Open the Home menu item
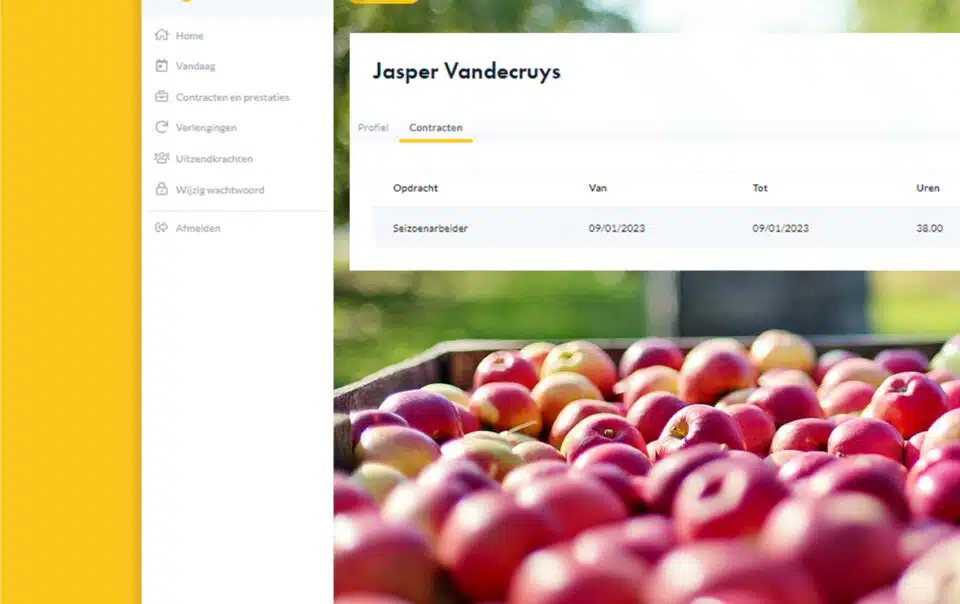960x604 pixels. (190, 35)
